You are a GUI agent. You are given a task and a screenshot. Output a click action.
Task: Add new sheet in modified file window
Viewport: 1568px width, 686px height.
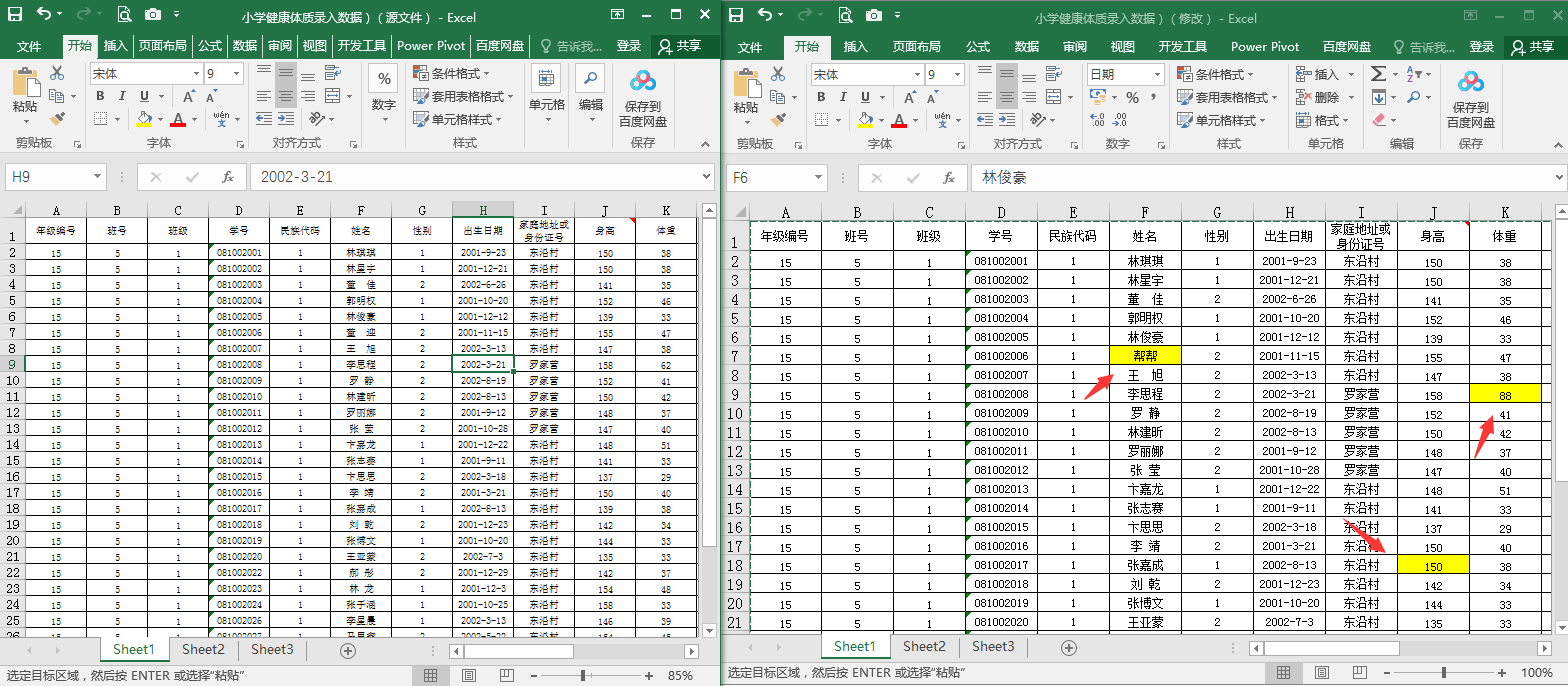(x=1069, y=647)
